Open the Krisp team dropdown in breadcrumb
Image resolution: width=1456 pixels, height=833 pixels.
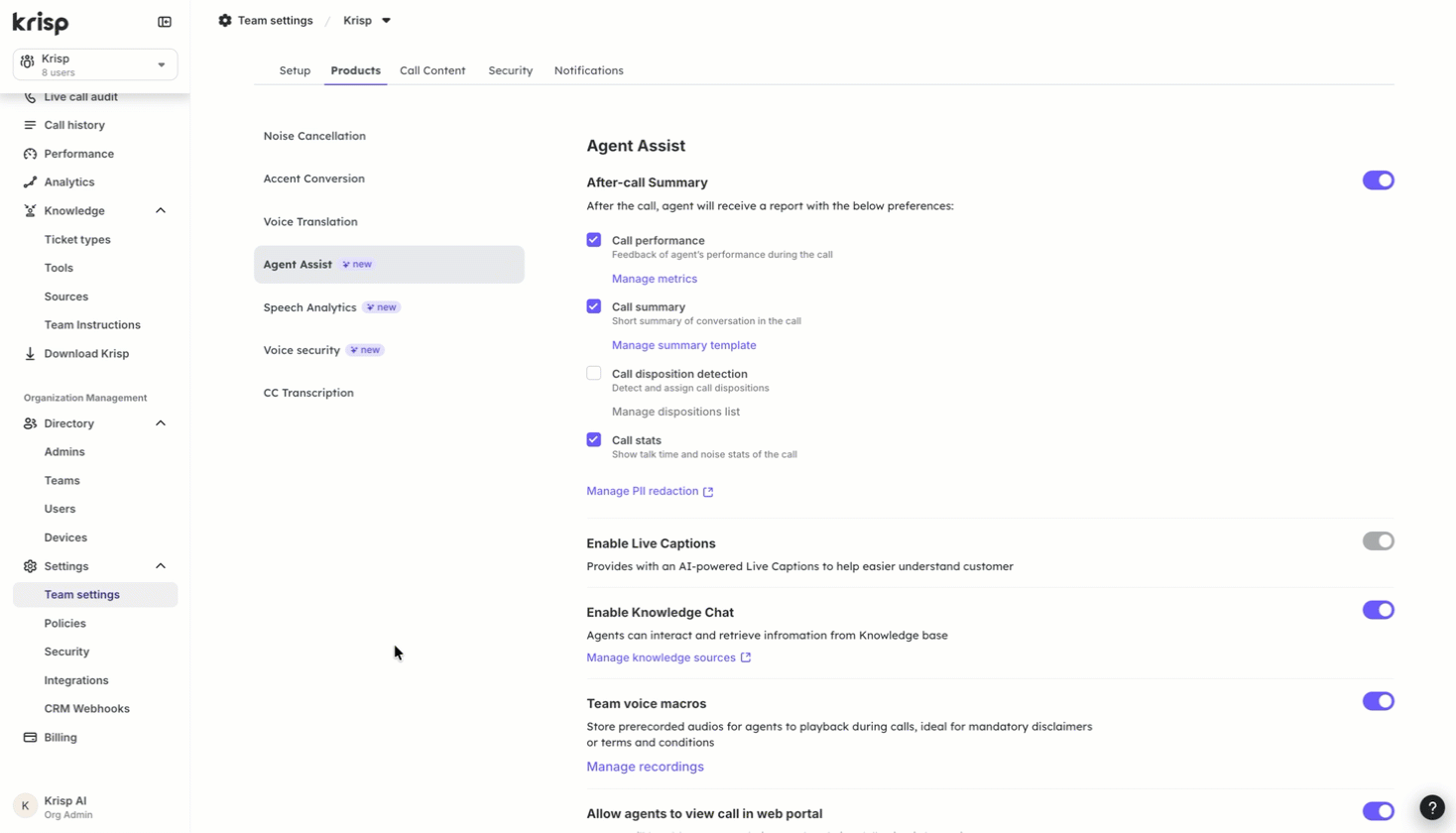(367, 20)
